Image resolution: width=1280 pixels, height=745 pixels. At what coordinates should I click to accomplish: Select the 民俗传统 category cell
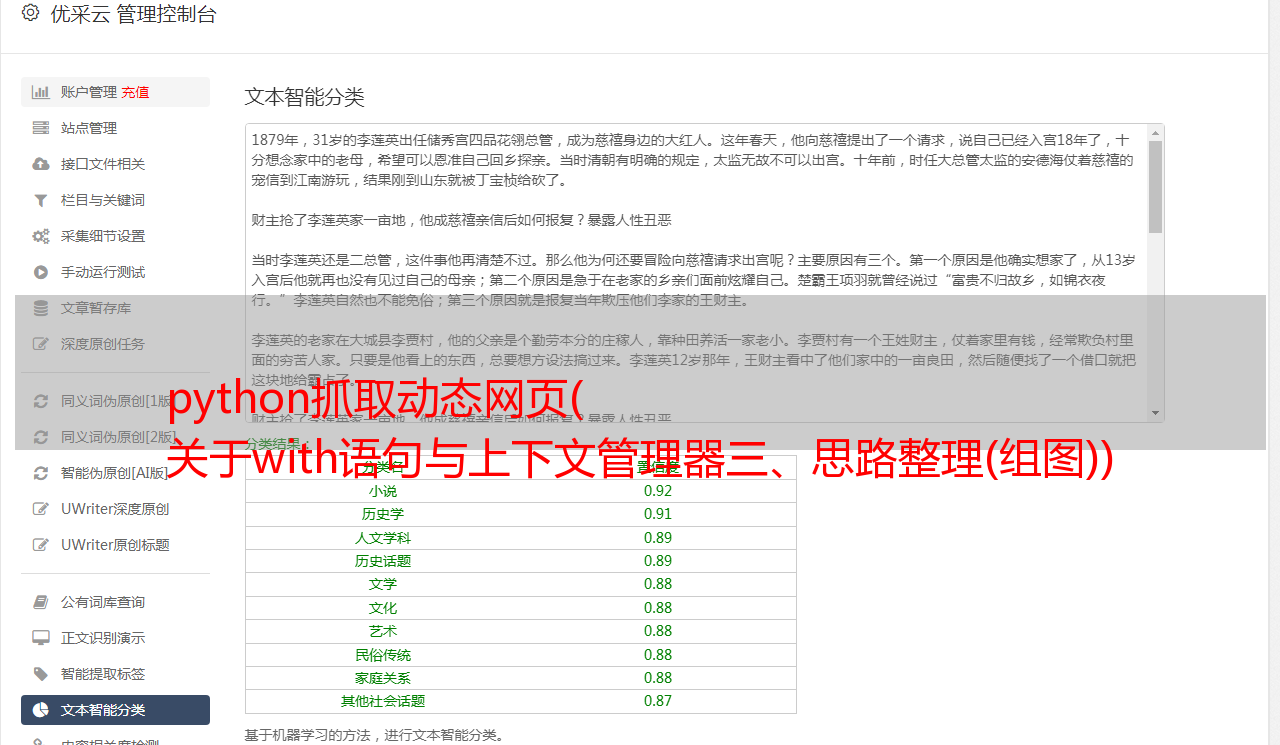point(383,655)
